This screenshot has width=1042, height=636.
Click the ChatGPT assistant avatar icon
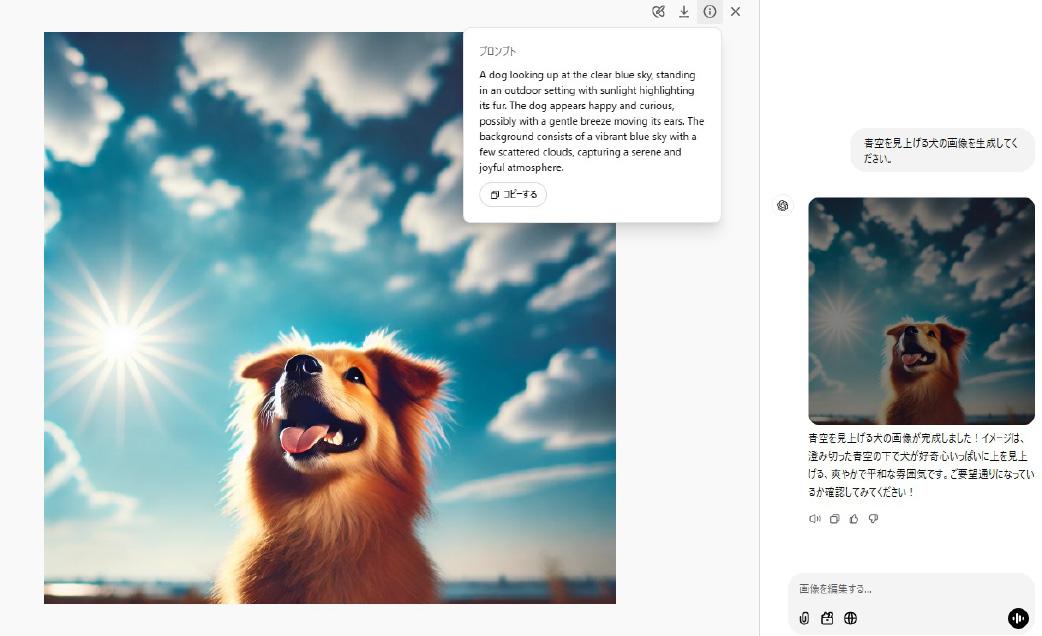pos(783,205)
